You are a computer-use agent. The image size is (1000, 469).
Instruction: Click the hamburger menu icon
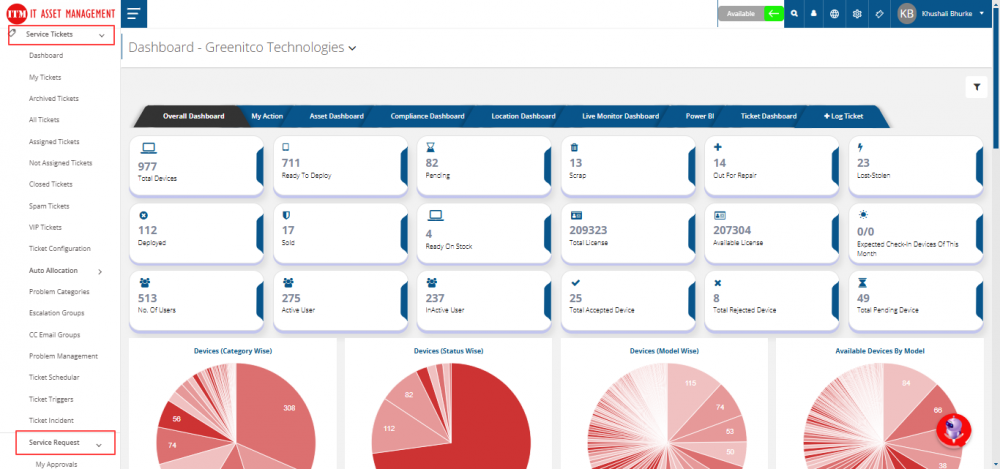coord(133,13)
